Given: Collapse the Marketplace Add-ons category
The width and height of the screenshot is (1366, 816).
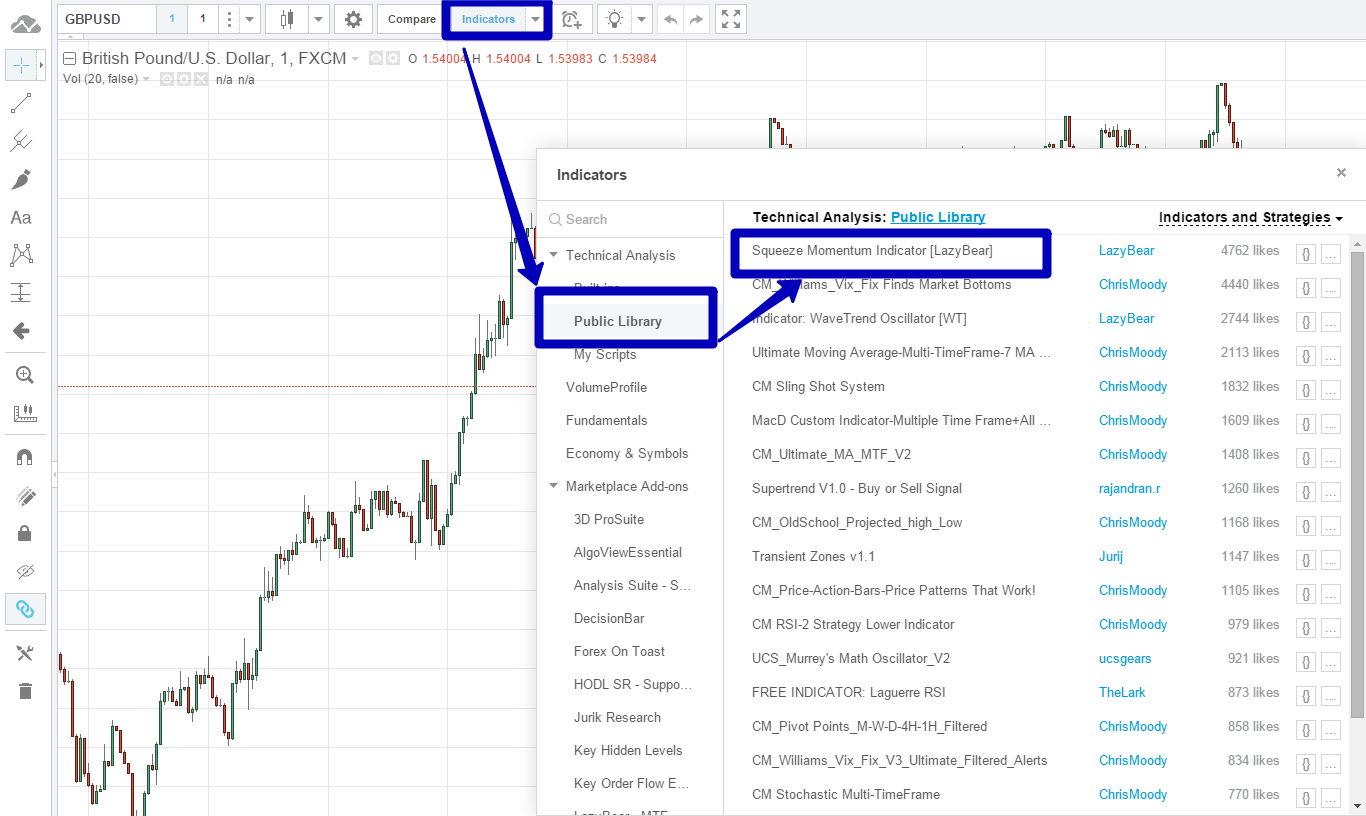Looking at the screenshot, I should 554,487.
